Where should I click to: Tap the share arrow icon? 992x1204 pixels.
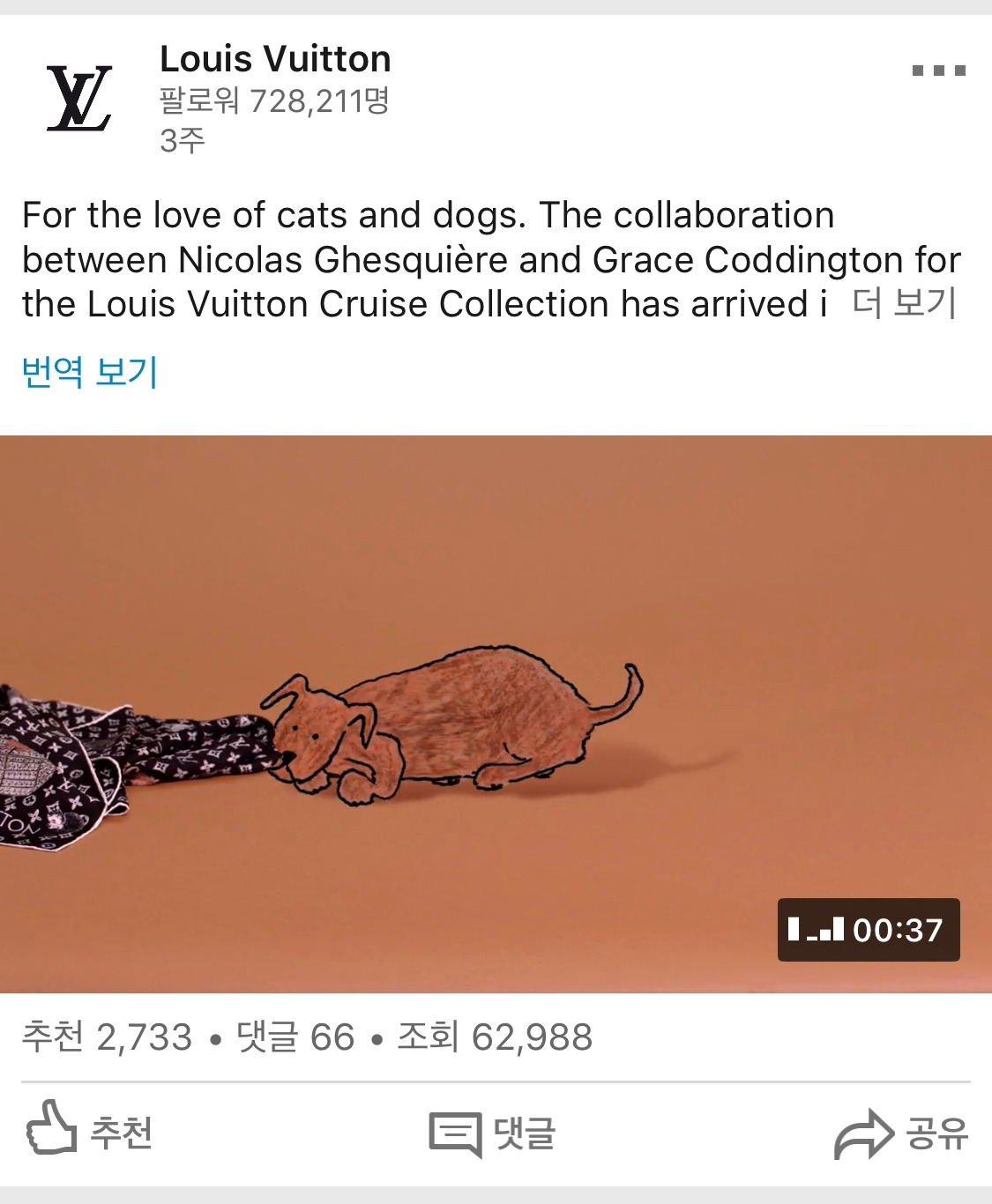(x=864, y=1133)
